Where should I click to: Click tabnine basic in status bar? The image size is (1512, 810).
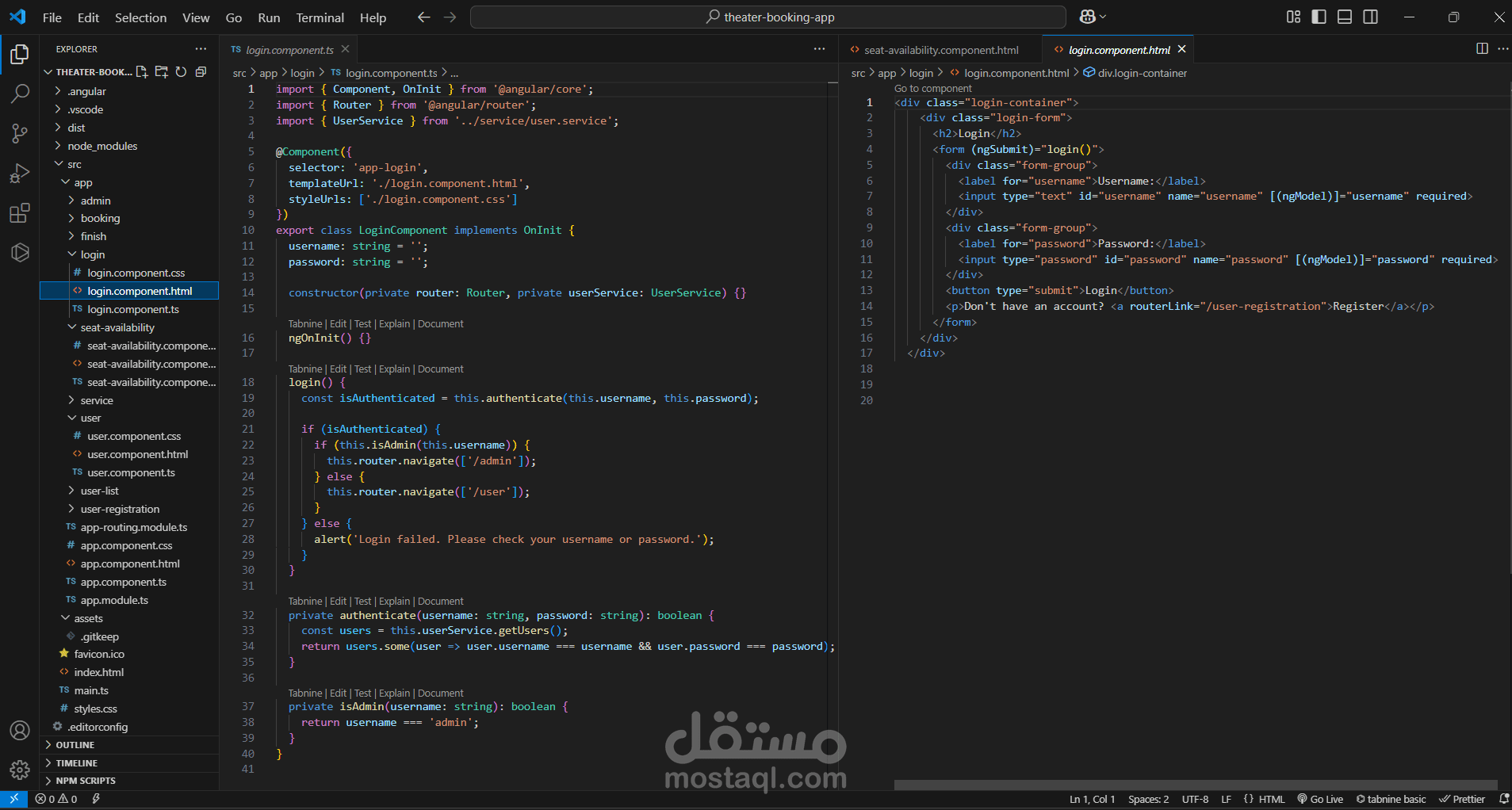(x=1391, y=799)
